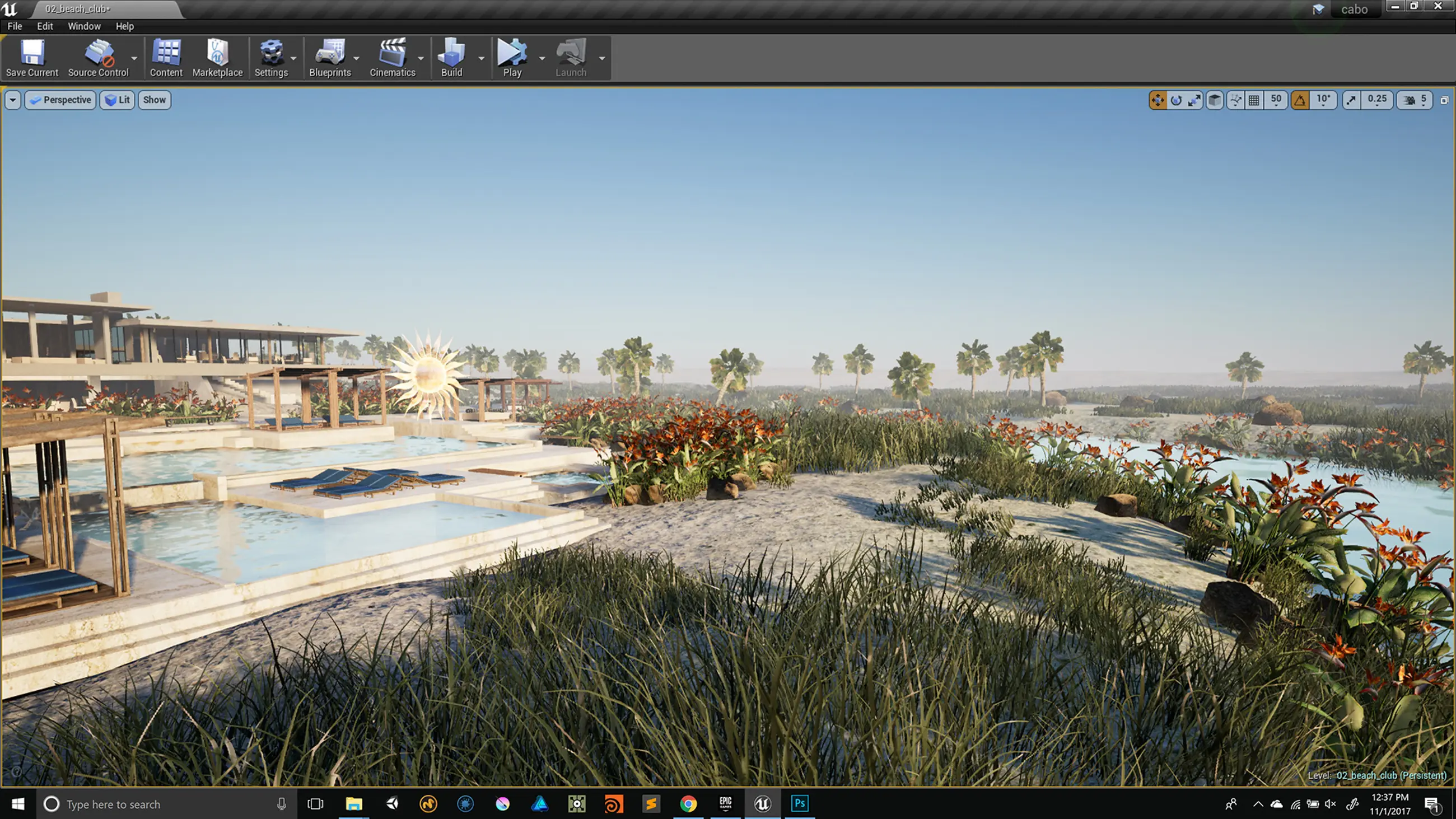The height and width of the screenshot is (819, 1456).
Task: Expand Build options dropdown arrow
Action: [482, 58]
